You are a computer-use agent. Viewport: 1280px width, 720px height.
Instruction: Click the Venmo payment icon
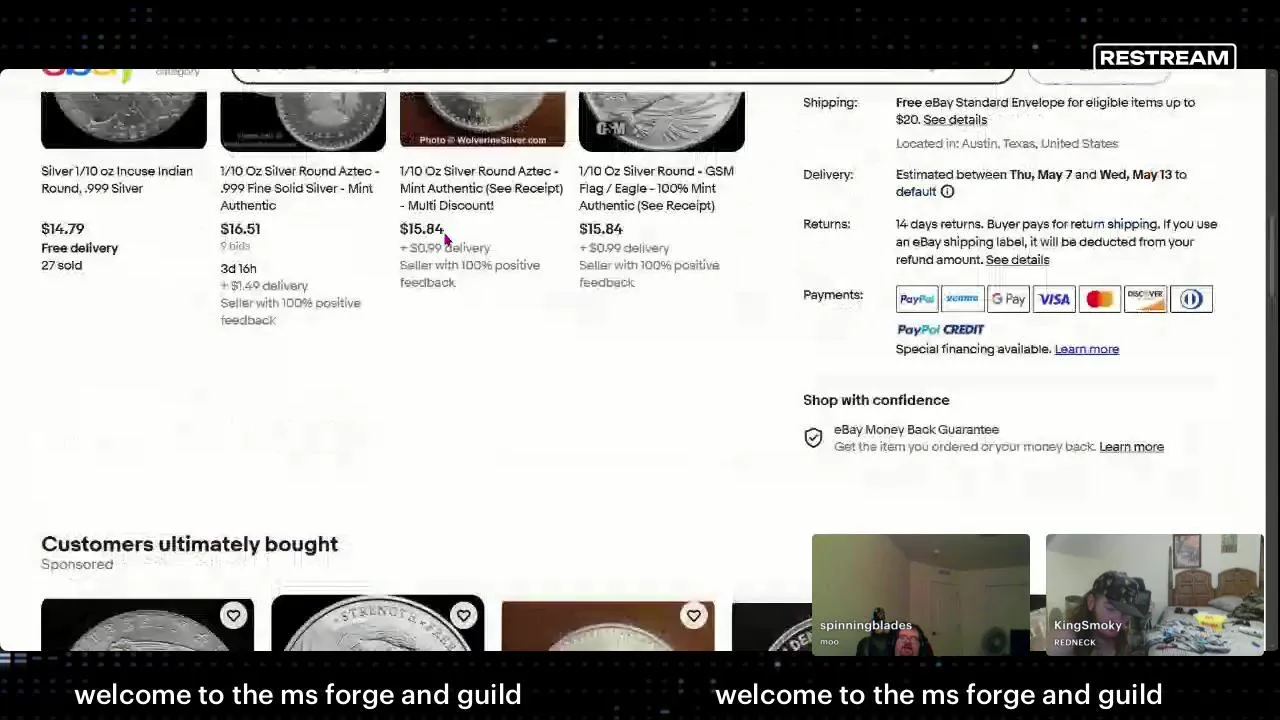(x=962, y=299)
